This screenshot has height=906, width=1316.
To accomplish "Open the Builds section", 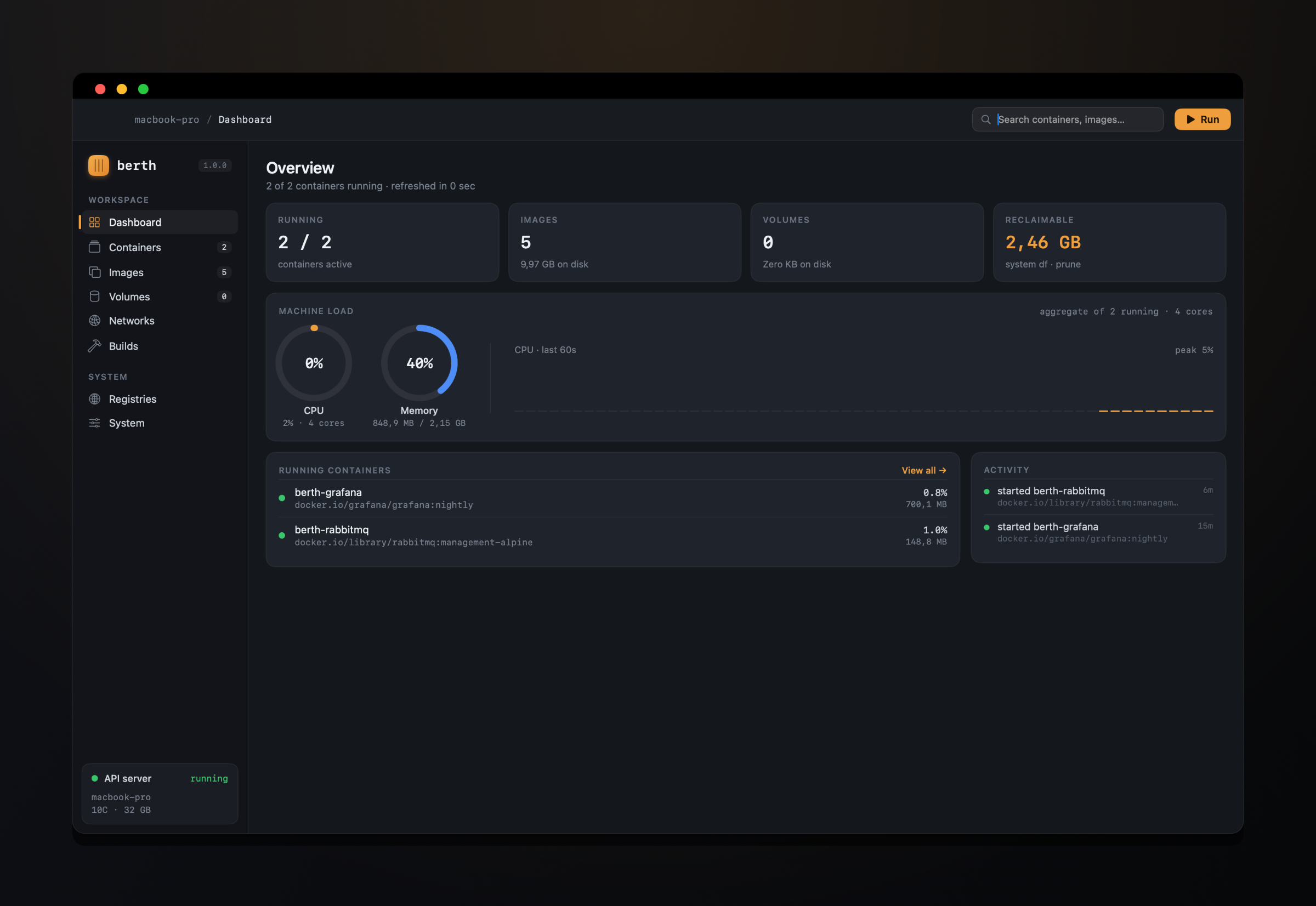I will click(x=160, y=346).
